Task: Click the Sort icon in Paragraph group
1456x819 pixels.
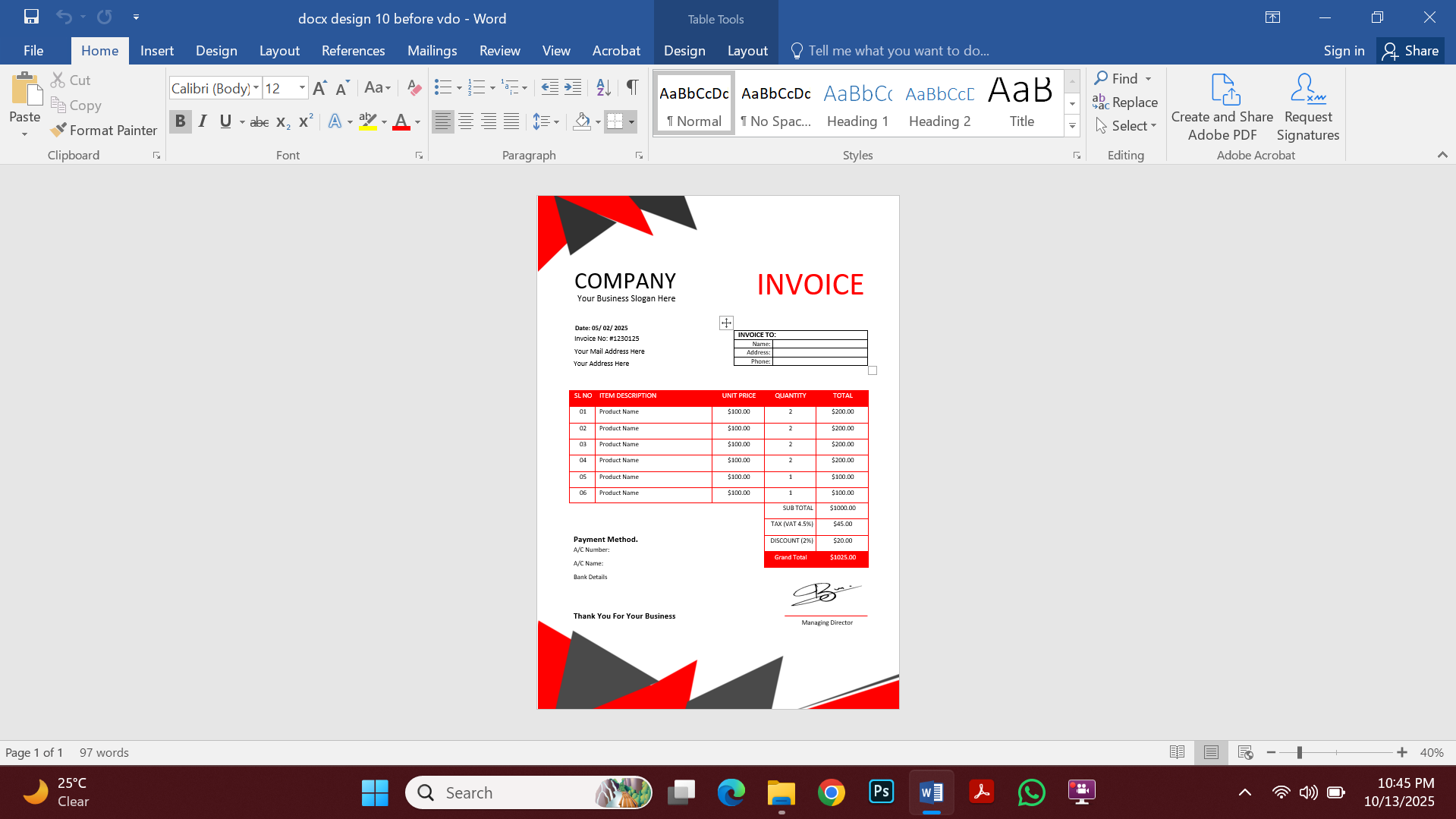Action: coord(603,87)
